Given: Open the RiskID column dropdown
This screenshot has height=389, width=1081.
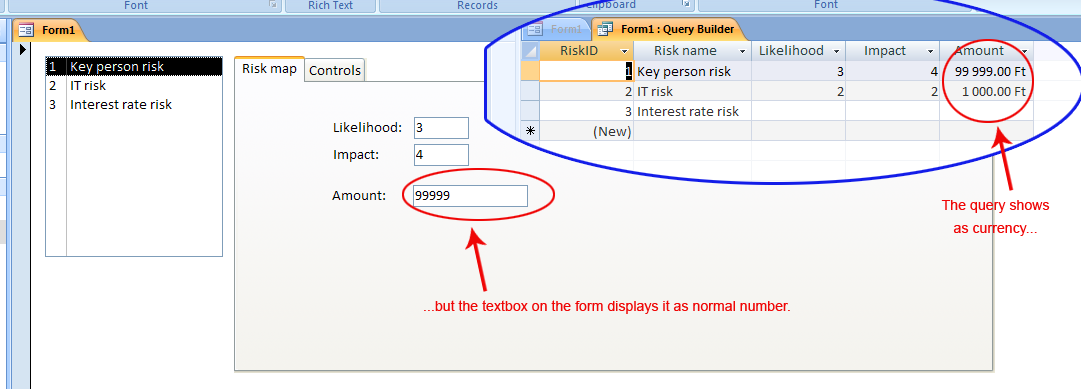Looking at the screenshot, I should pos(625,51).
